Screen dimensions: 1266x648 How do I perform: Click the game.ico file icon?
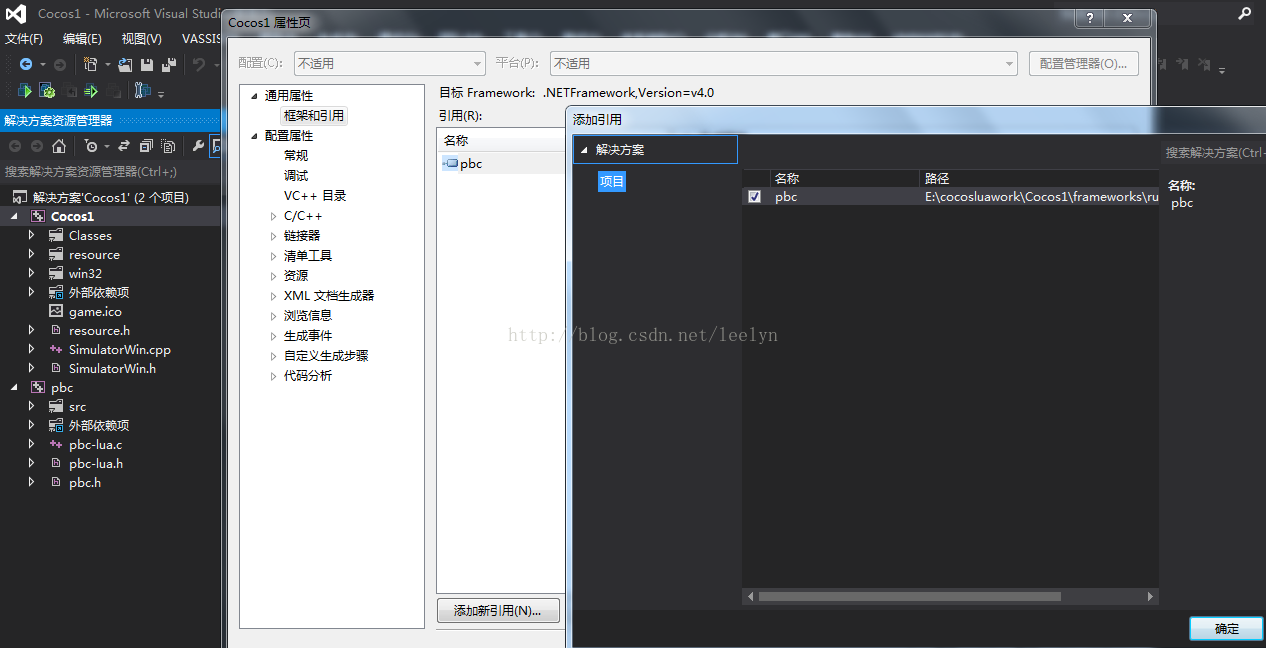tap(56, 312)
